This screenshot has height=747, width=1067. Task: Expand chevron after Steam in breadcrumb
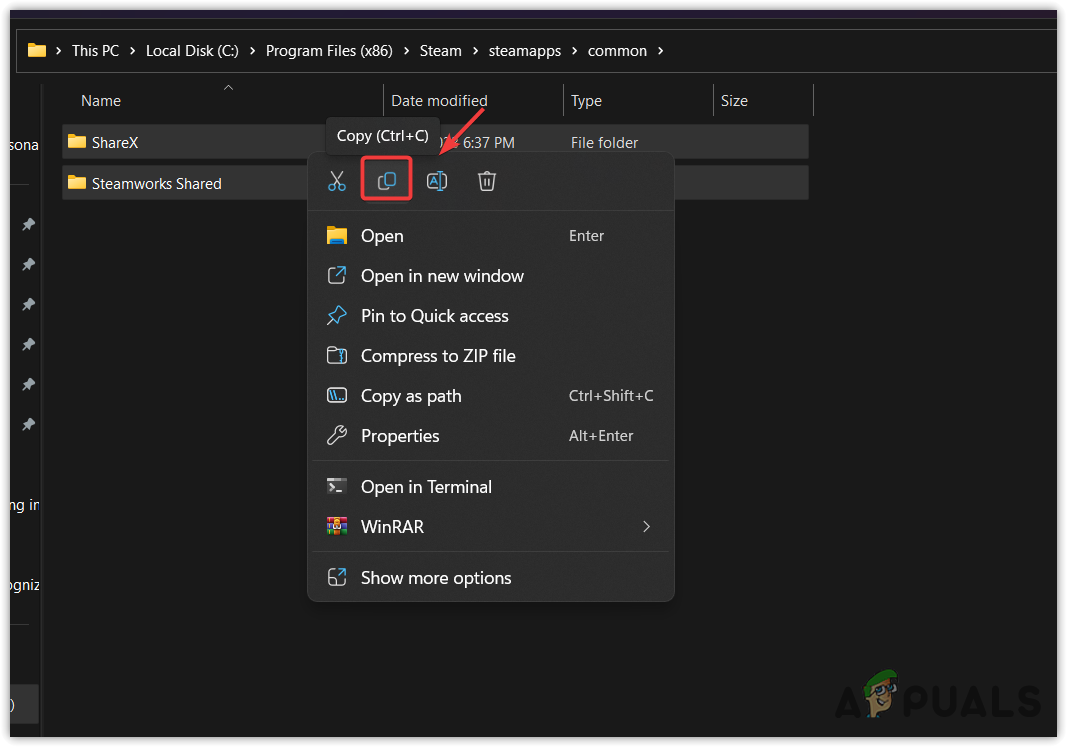(x=475, y=51)
